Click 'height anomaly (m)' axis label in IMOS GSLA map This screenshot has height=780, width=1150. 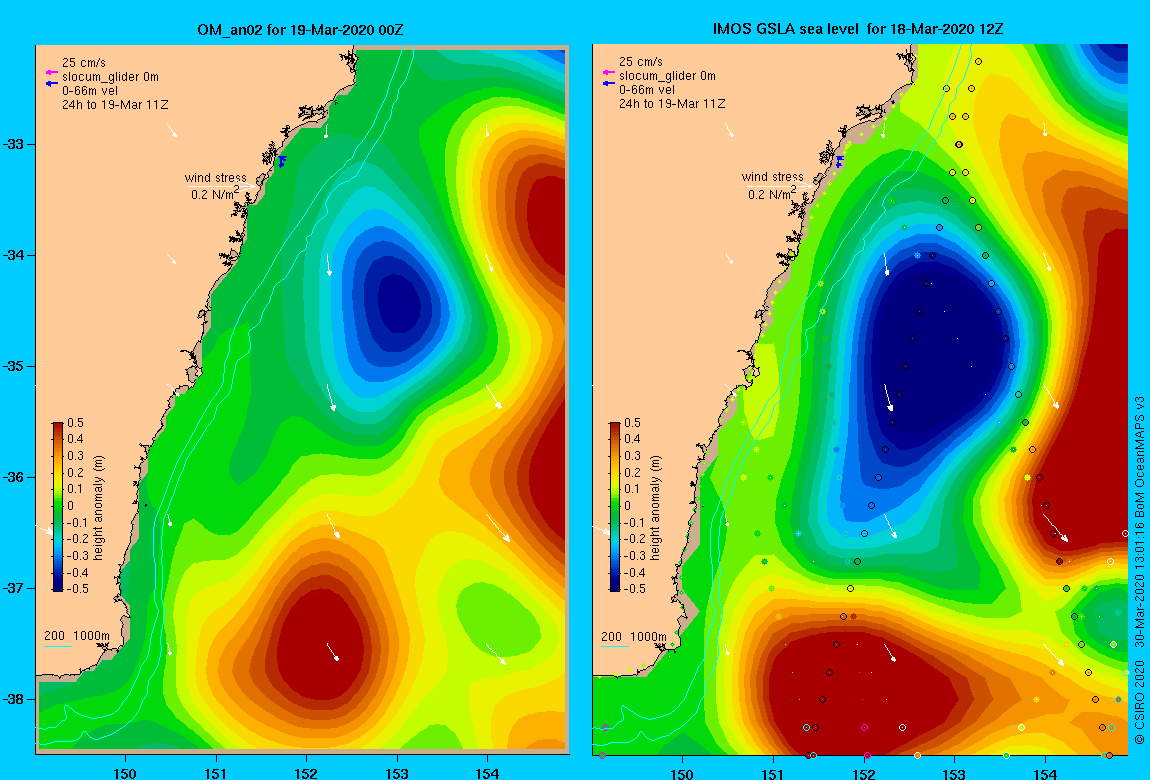(x=656, y=507)
